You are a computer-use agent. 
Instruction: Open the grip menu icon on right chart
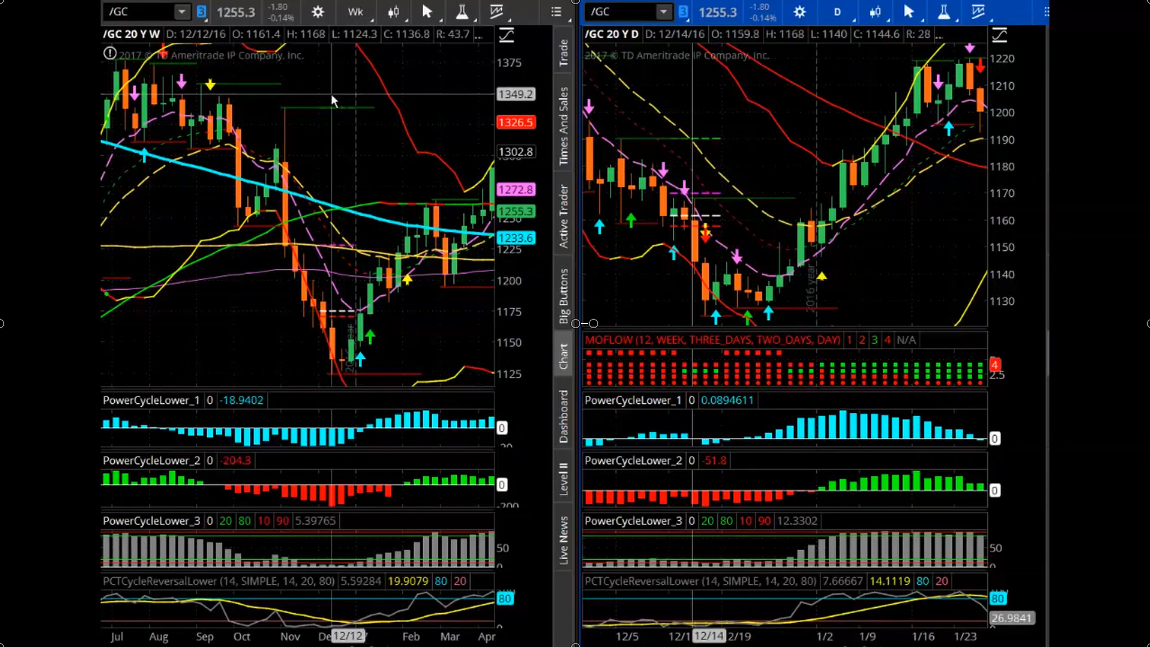[x=1046, y=12]
